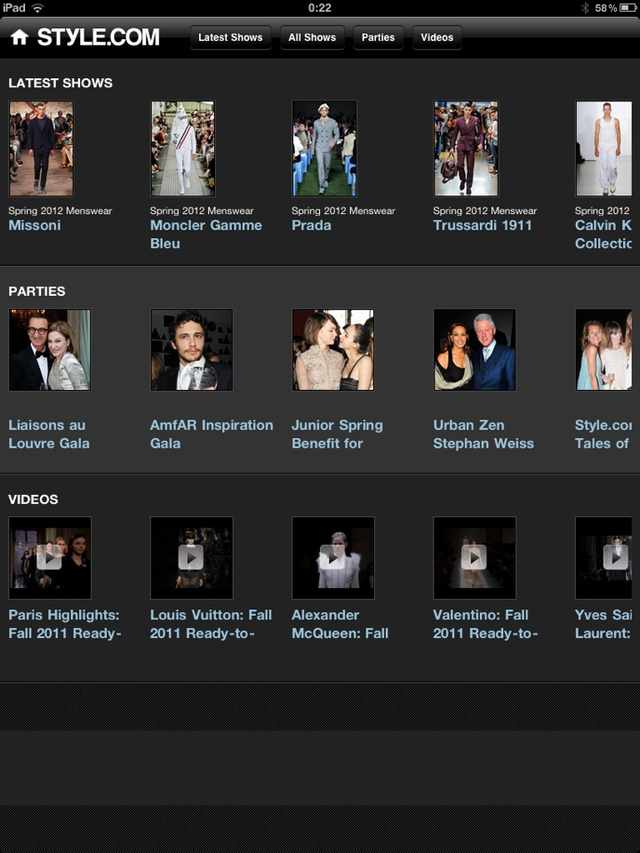
Task: Tap the battery icon in status bar
Action: click(627, 8)
